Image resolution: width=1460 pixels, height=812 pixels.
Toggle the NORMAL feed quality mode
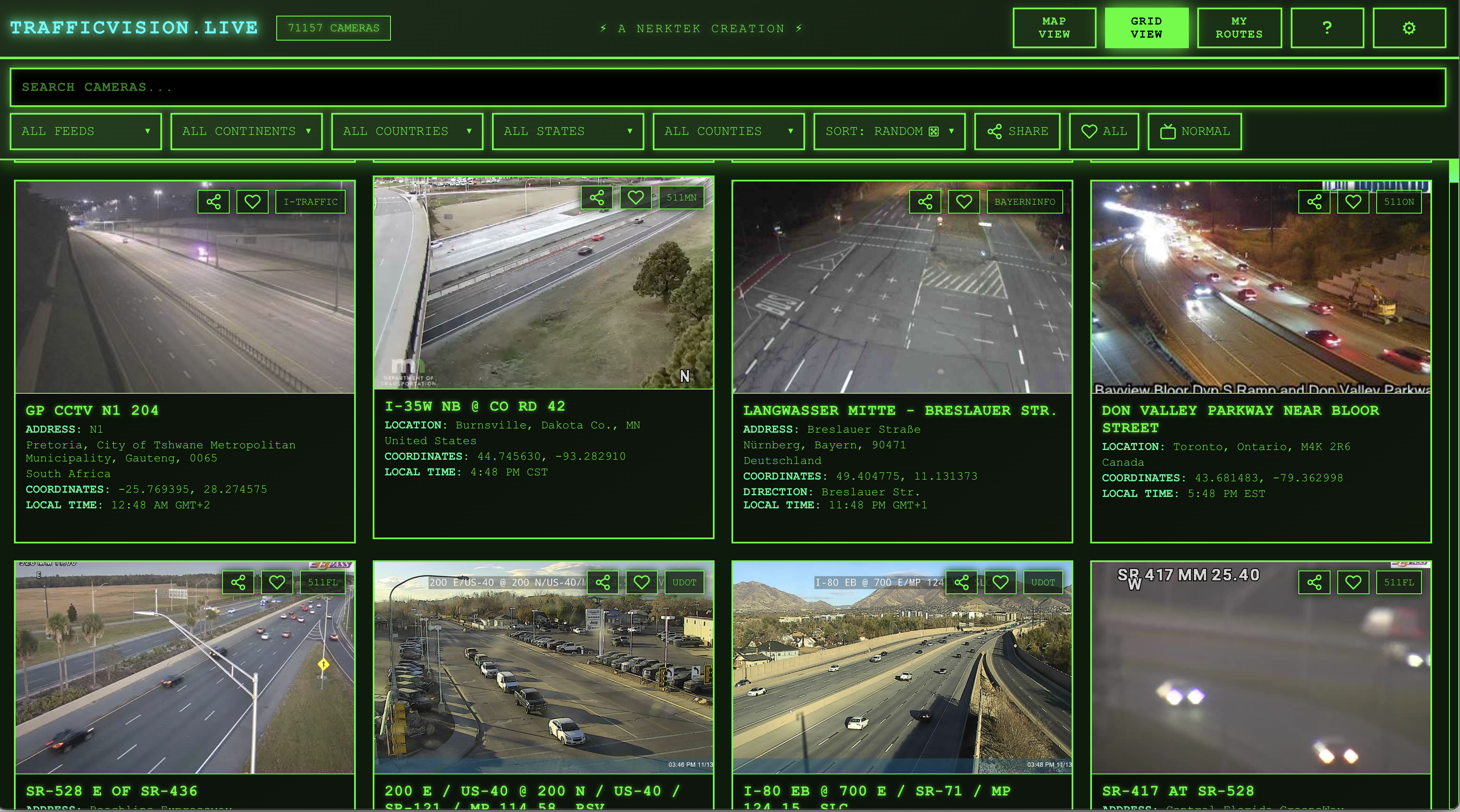coord(1194,131)
